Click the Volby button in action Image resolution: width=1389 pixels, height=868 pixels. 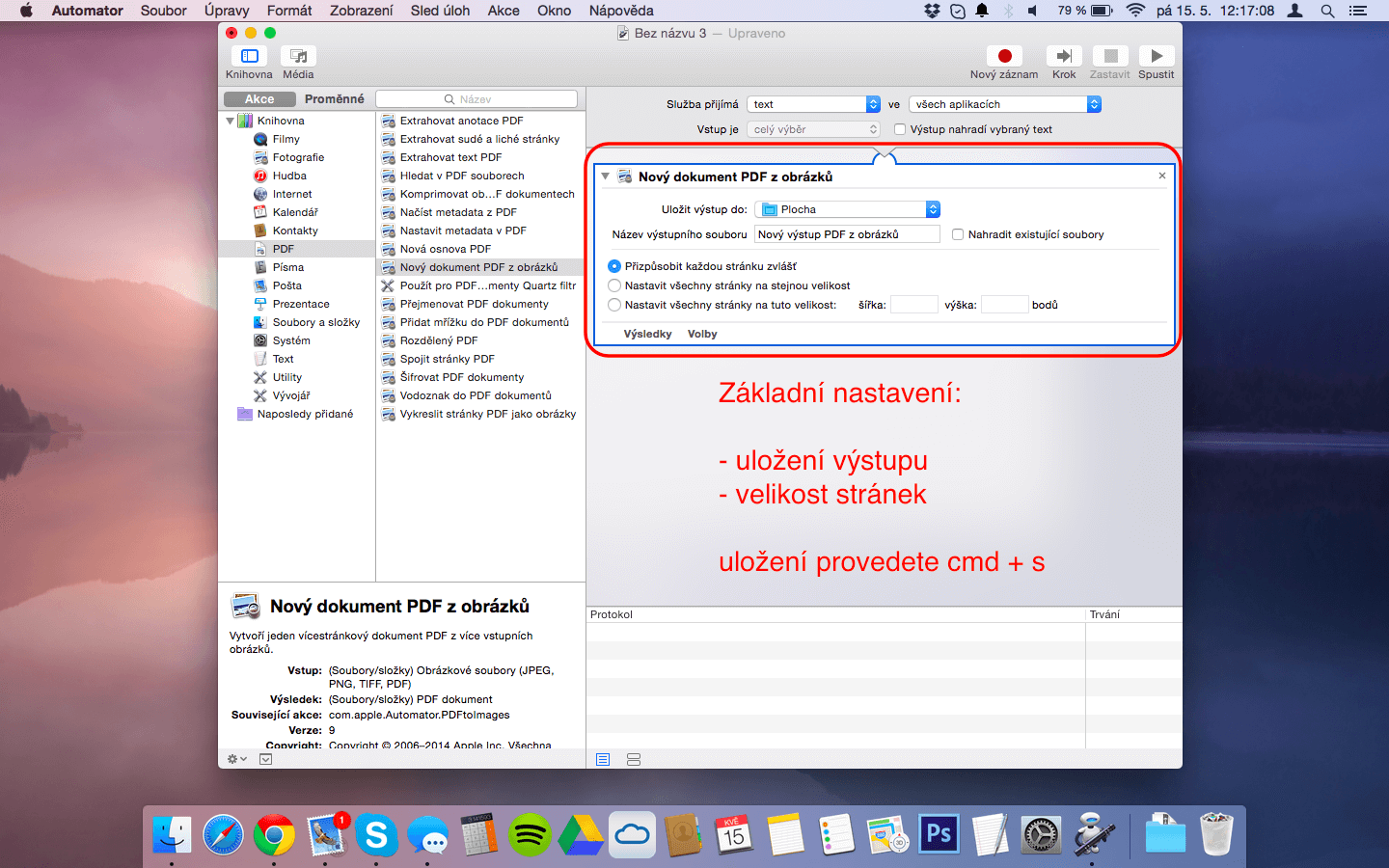702,334
